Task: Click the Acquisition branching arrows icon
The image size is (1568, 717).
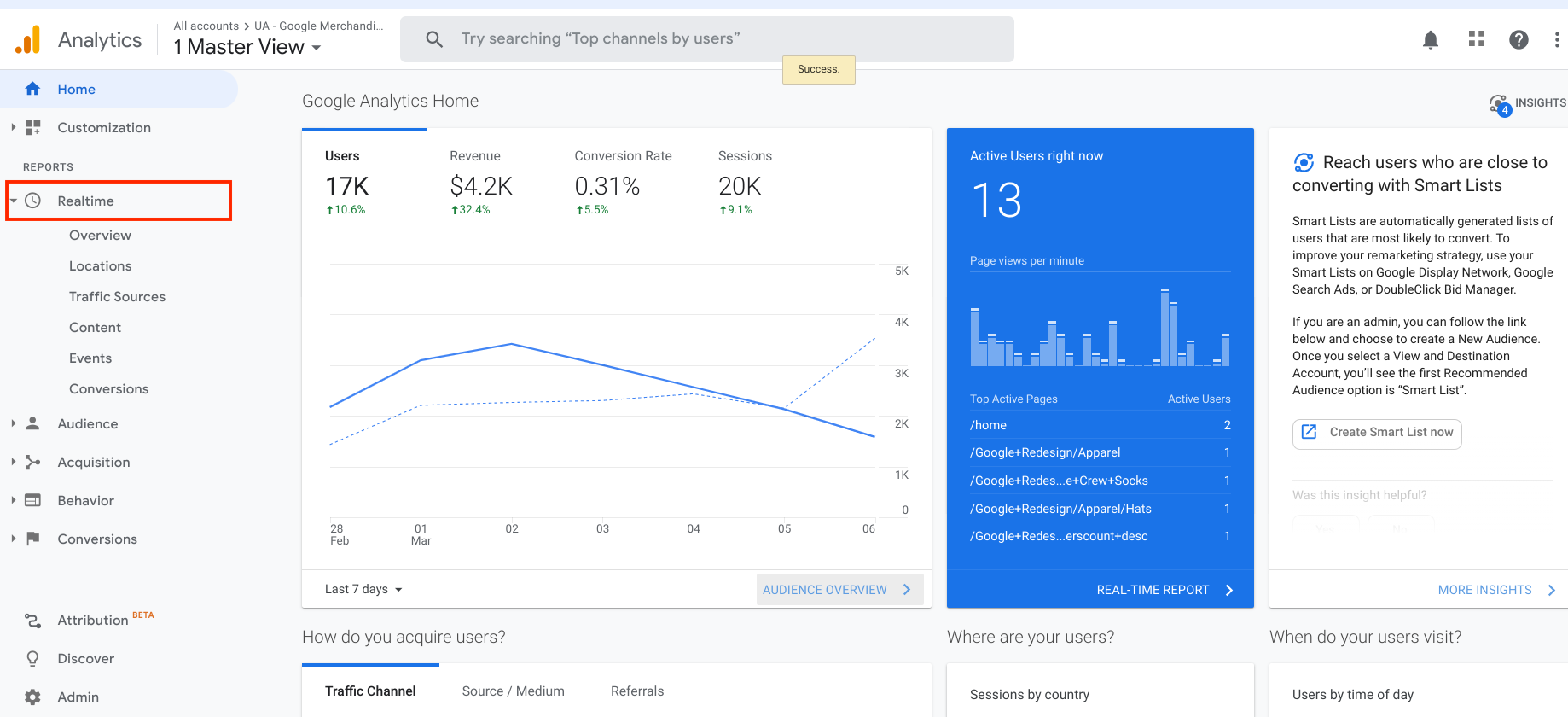Action: 32,462
